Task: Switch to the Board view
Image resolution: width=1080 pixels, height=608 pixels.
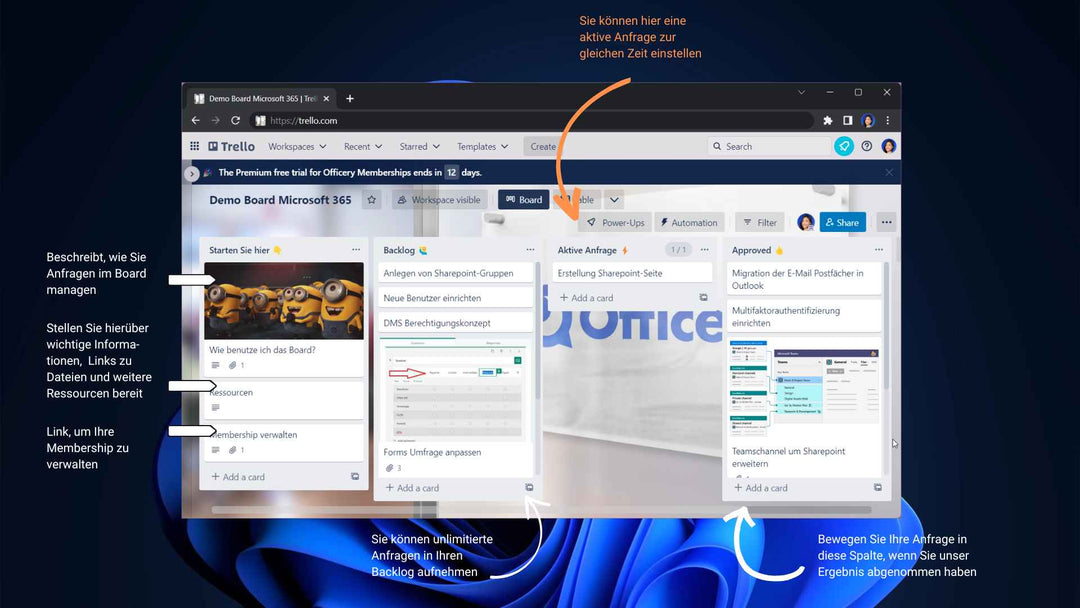Action: pyautogui.click(x=523, y=200)
